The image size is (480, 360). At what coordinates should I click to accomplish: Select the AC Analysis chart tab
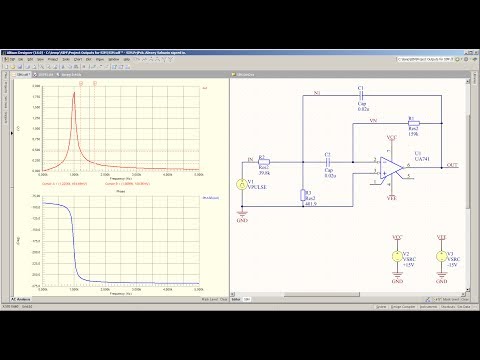click(x=21, y=299)
